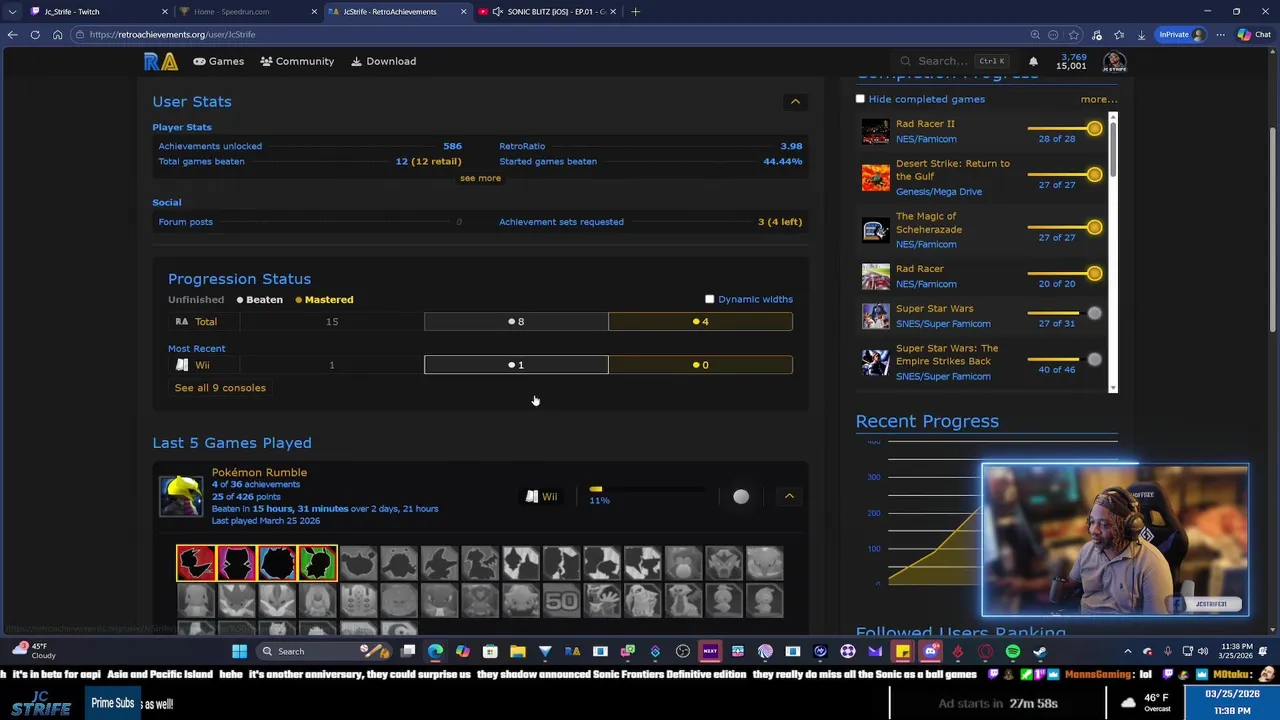Screen dimensions: 1280x720
Task: Click Achievements unlocked value 586
Action: (452, 146)
